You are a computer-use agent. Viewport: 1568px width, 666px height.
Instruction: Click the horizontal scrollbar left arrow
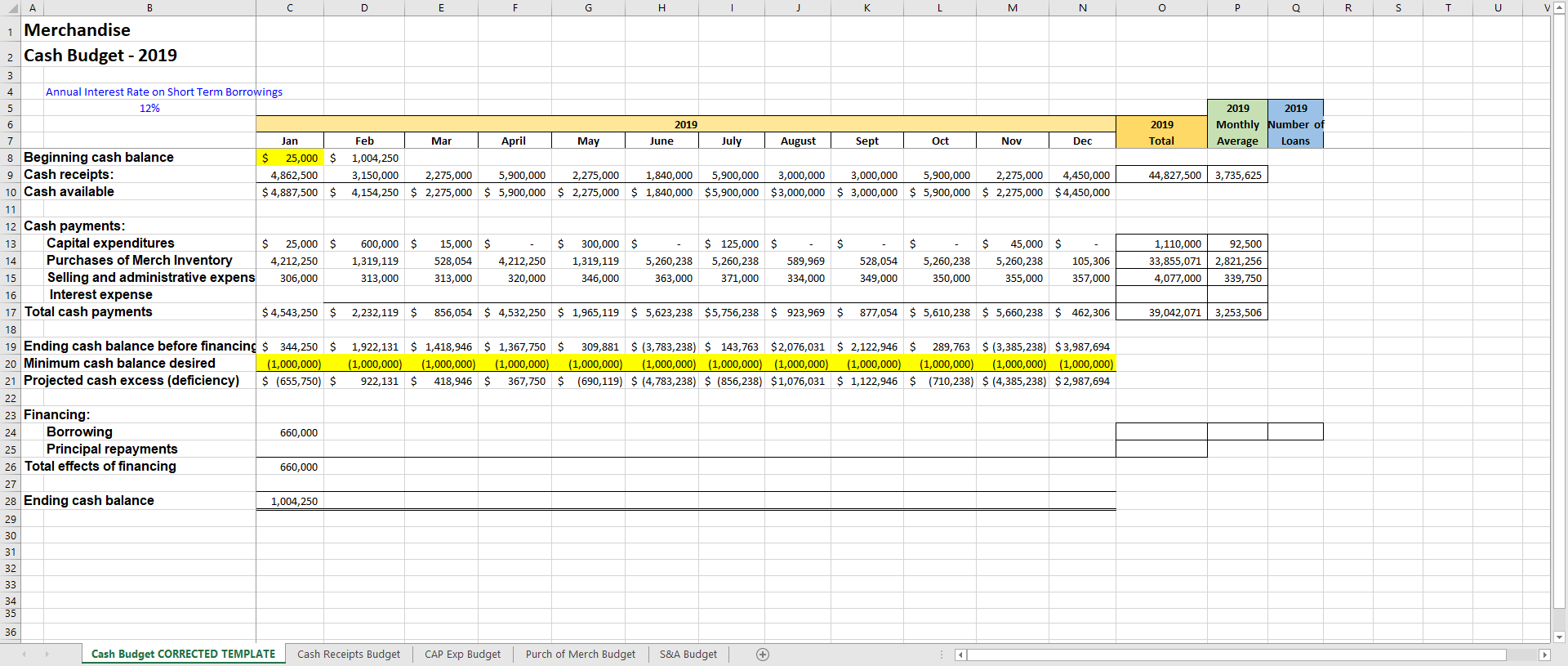tap(960, 655)
